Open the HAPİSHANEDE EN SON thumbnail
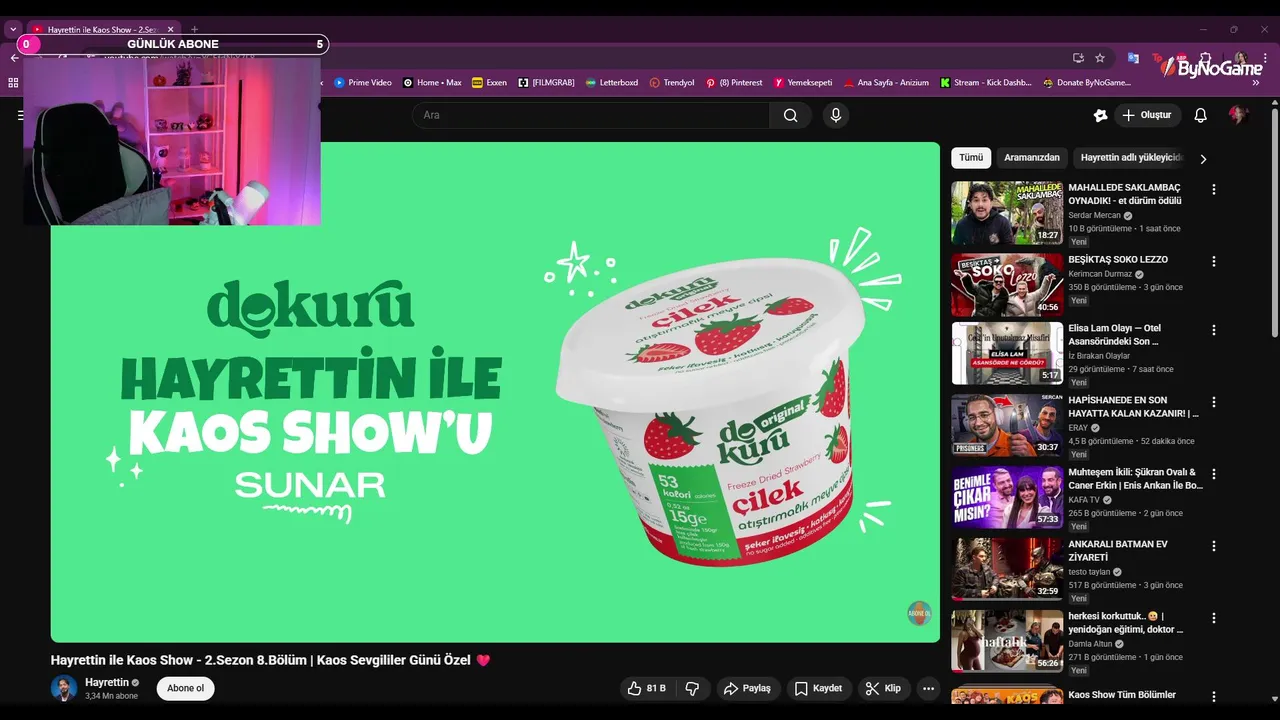Image resolution: width=1280 pixels, height=720 pixels. coord(1007,425)
